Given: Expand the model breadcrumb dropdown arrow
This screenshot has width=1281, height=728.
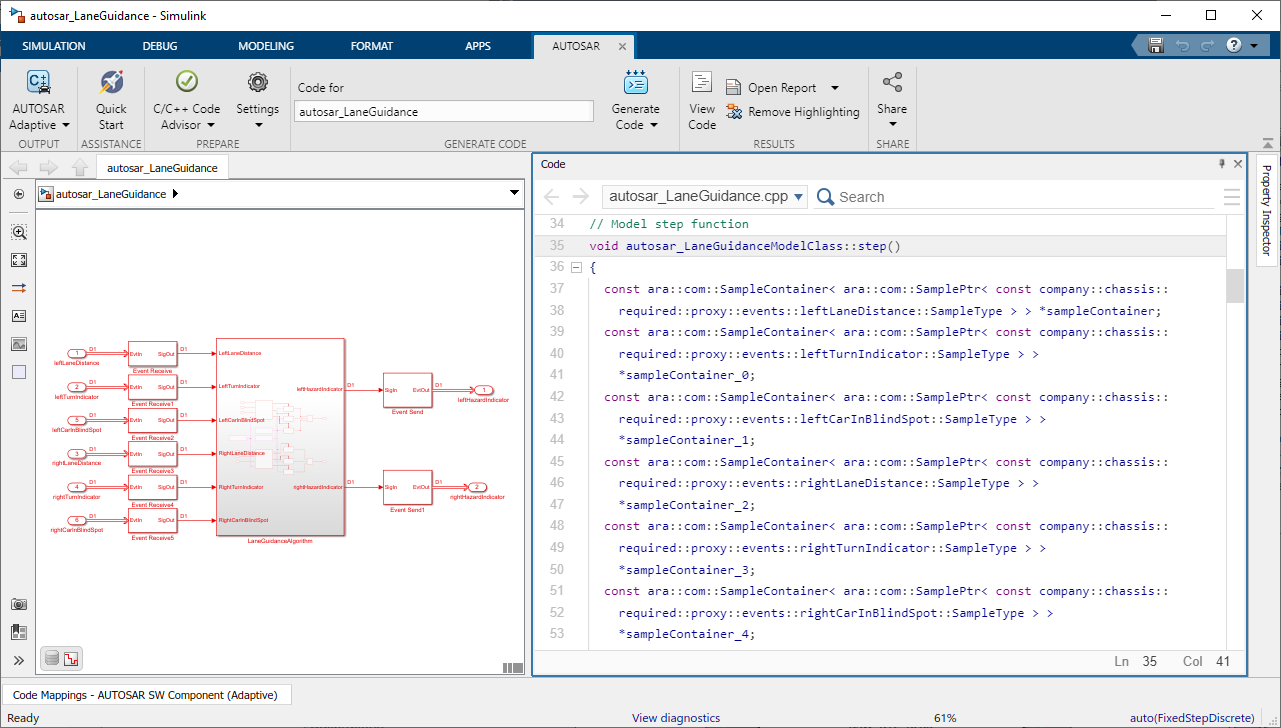Looking at the screenshot, I should [x=514, y=193].
